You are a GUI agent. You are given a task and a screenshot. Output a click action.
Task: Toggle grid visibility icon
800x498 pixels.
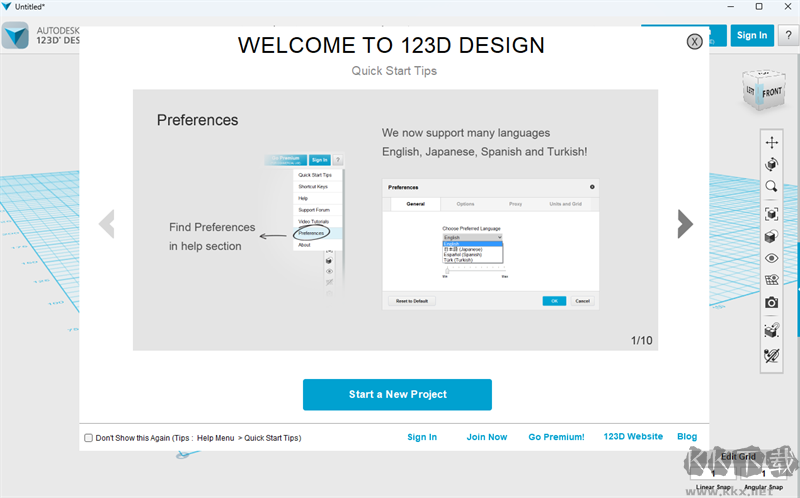point(771,280)
